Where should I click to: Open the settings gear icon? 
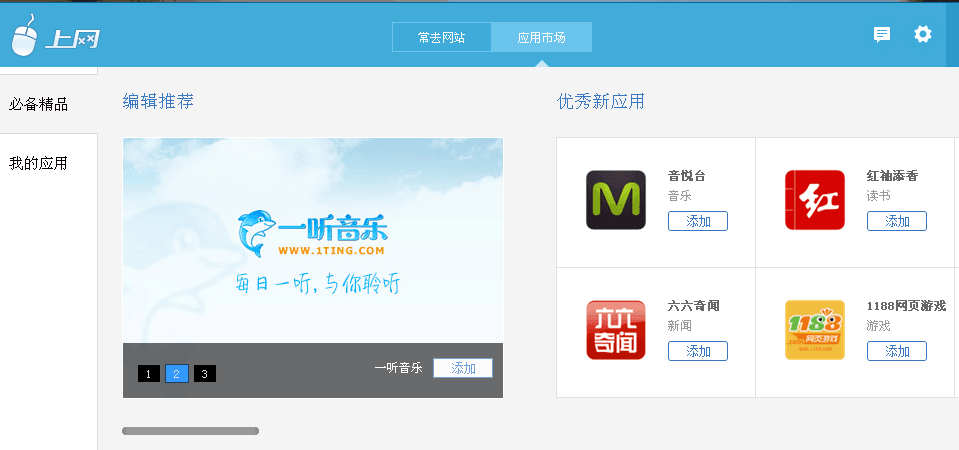pos(922,35)
